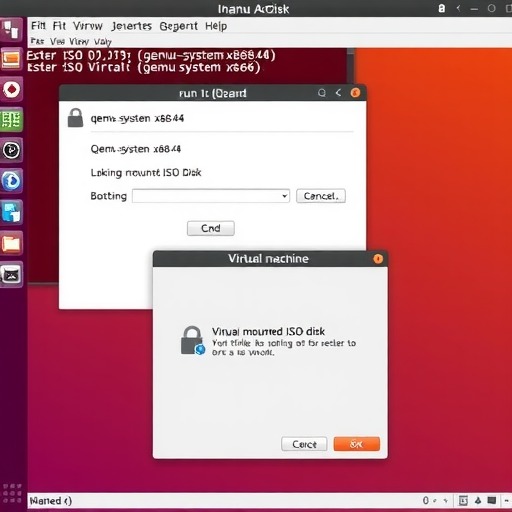The image size is (512, 512).
Task: Click the boxed icon in bottom status bar
Action: (x=463, y=500)
